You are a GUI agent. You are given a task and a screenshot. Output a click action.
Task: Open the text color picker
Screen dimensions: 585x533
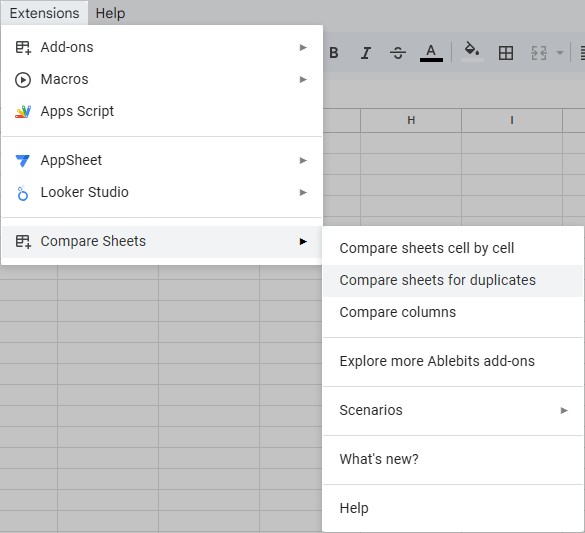tap(431, 53)
